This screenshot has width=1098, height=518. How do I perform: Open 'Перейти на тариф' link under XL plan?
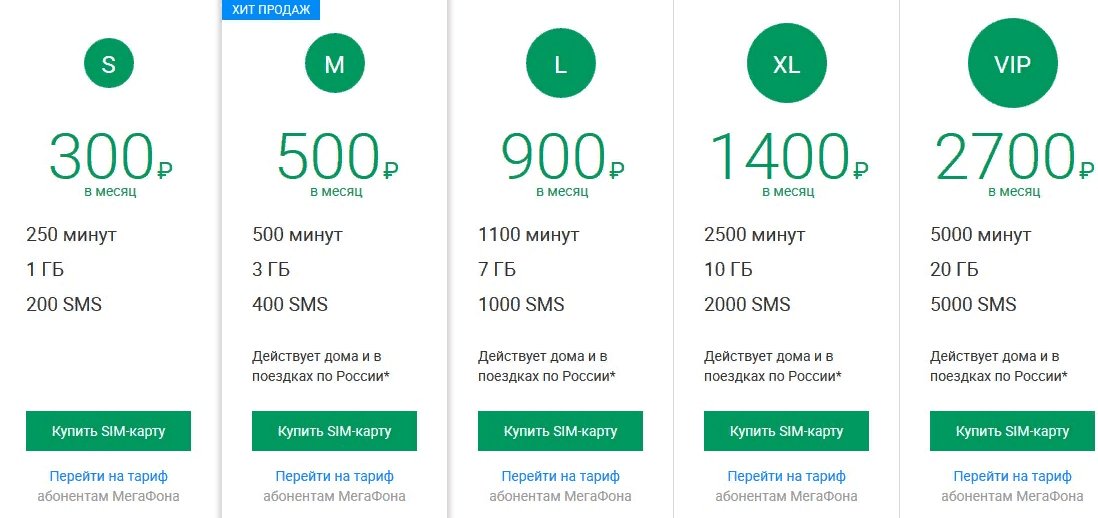coord(787,476)
